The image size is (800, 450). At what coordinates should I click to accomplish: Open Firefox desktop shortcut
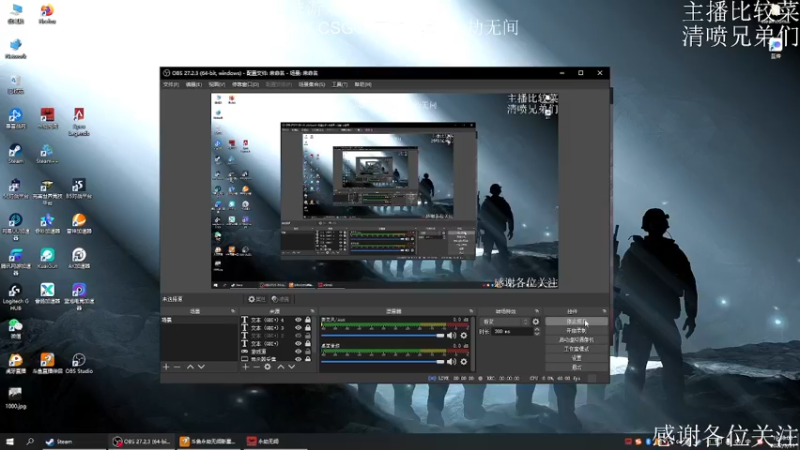click(47, 14)
